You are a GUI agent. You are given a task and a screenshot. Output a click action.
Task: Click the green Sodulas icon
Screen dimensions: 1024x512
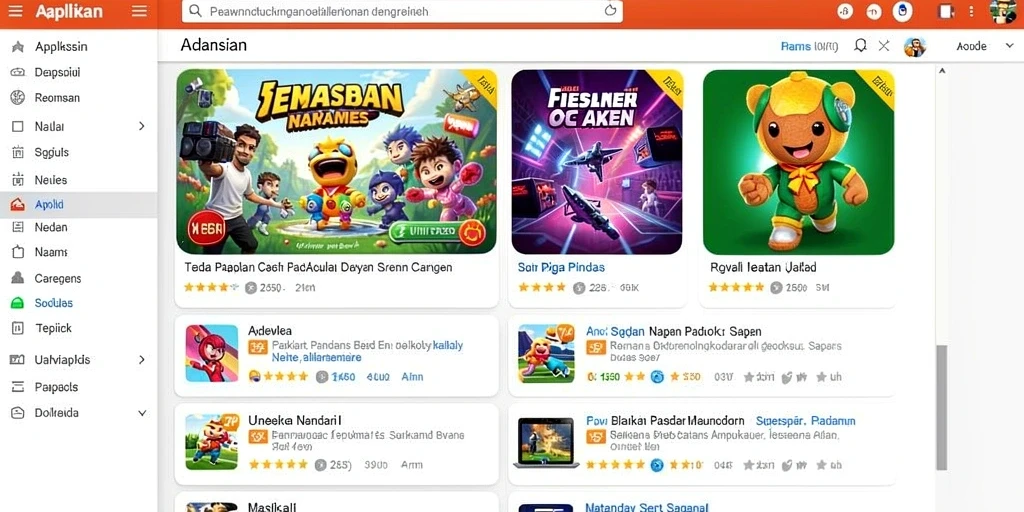[x=18, y=303]
